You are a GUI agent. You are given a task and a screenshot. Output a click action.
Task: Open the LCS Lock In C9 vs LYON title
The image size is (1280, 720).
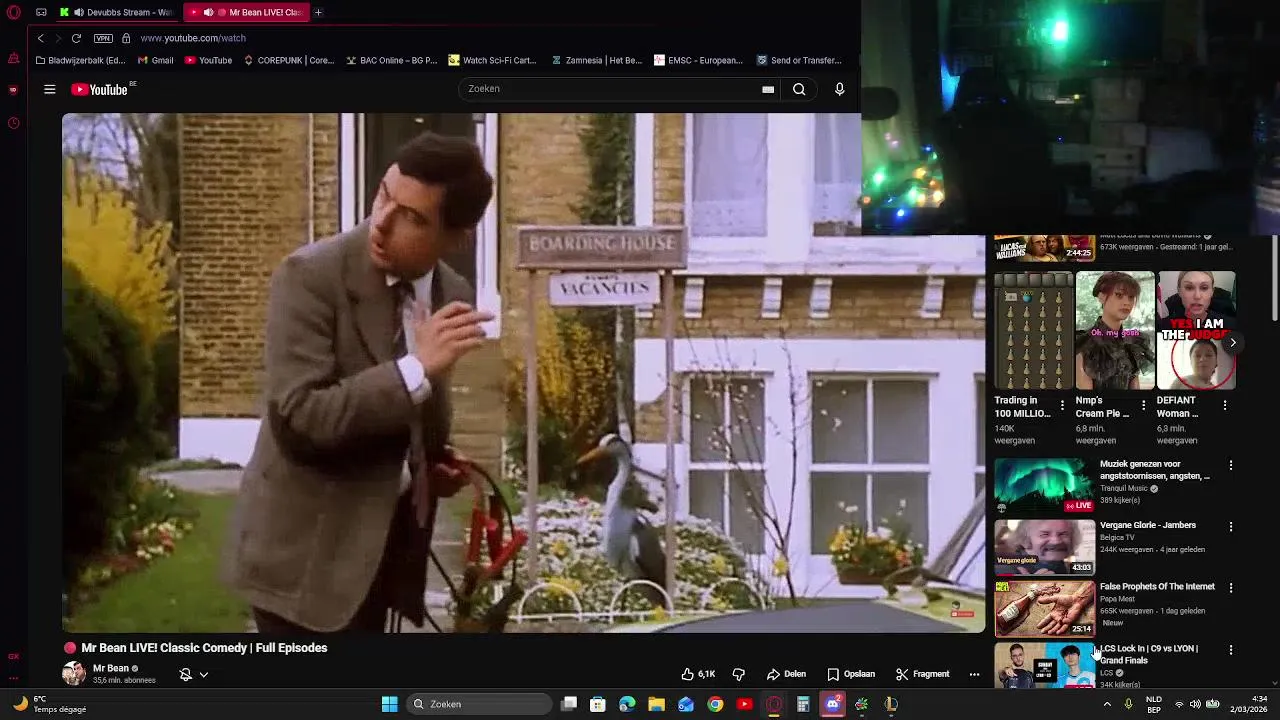(x=1149, y=654)
